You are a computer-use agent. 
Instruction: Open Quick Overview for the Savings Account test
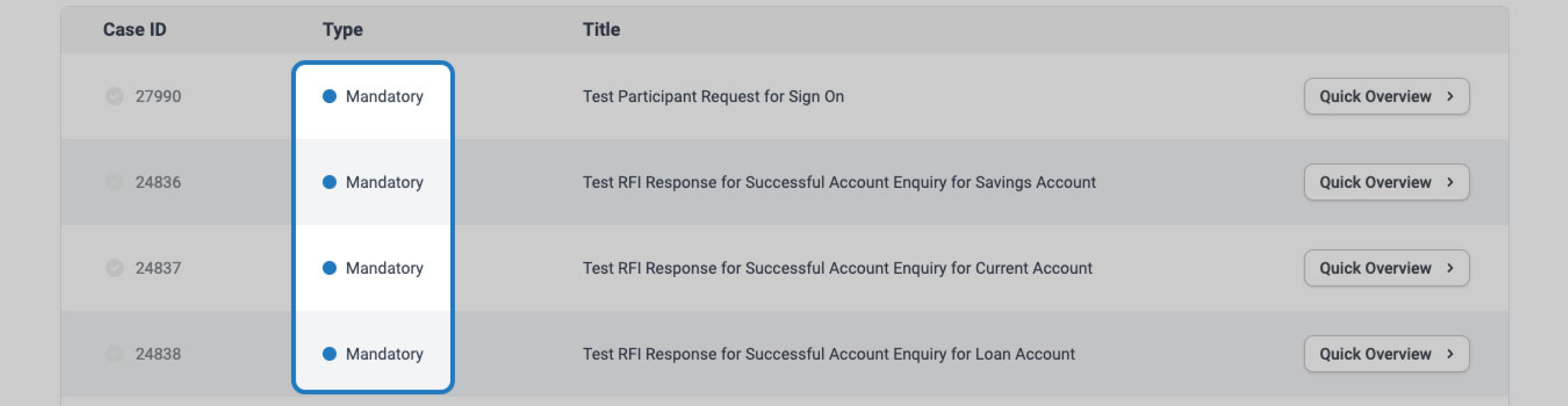pyautogui.click(x=1386, y=182)
